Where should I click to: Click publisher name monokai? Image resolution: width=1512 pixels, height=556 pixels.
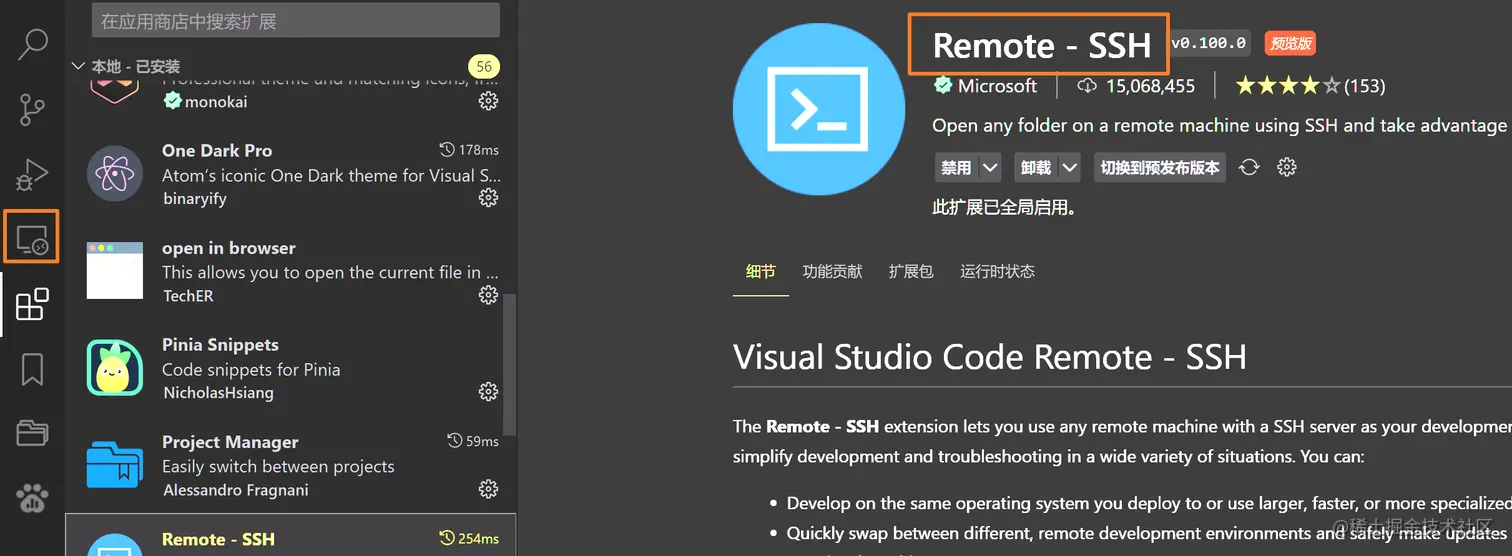[215, 101]
